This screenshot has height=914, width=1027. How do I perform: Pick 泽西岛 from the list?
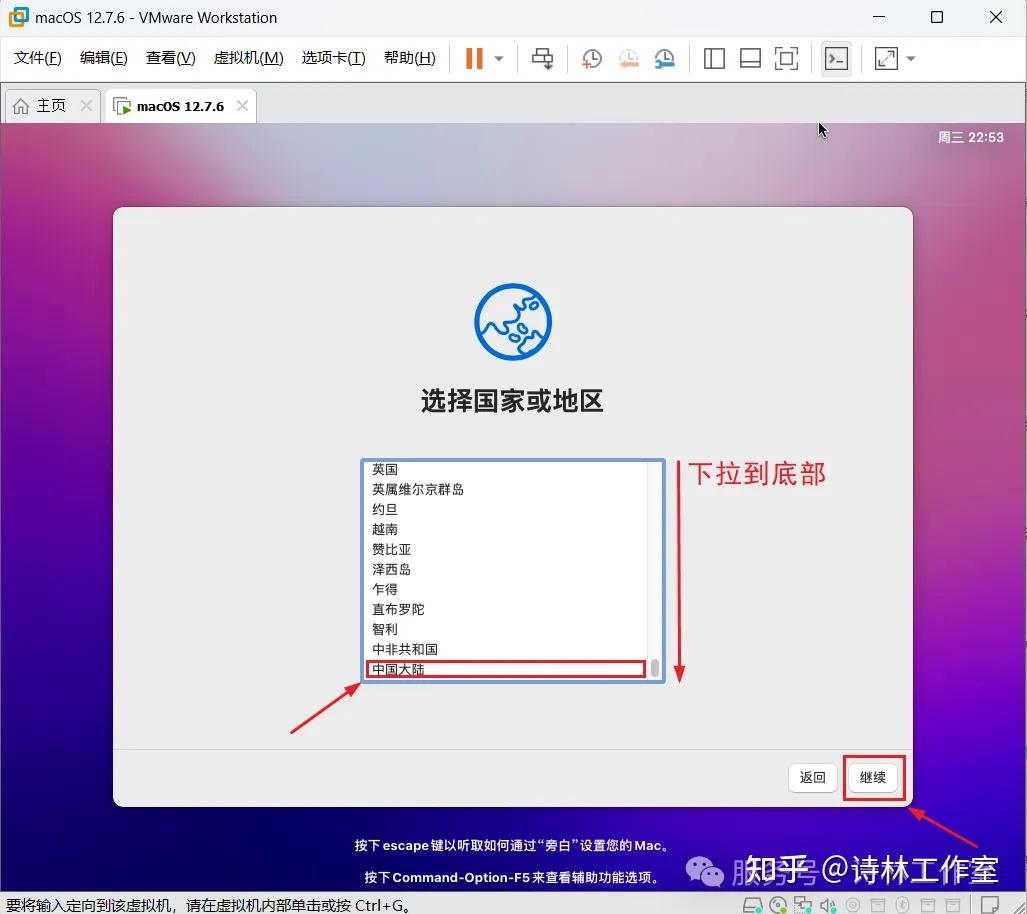click(x=505, y=569)
